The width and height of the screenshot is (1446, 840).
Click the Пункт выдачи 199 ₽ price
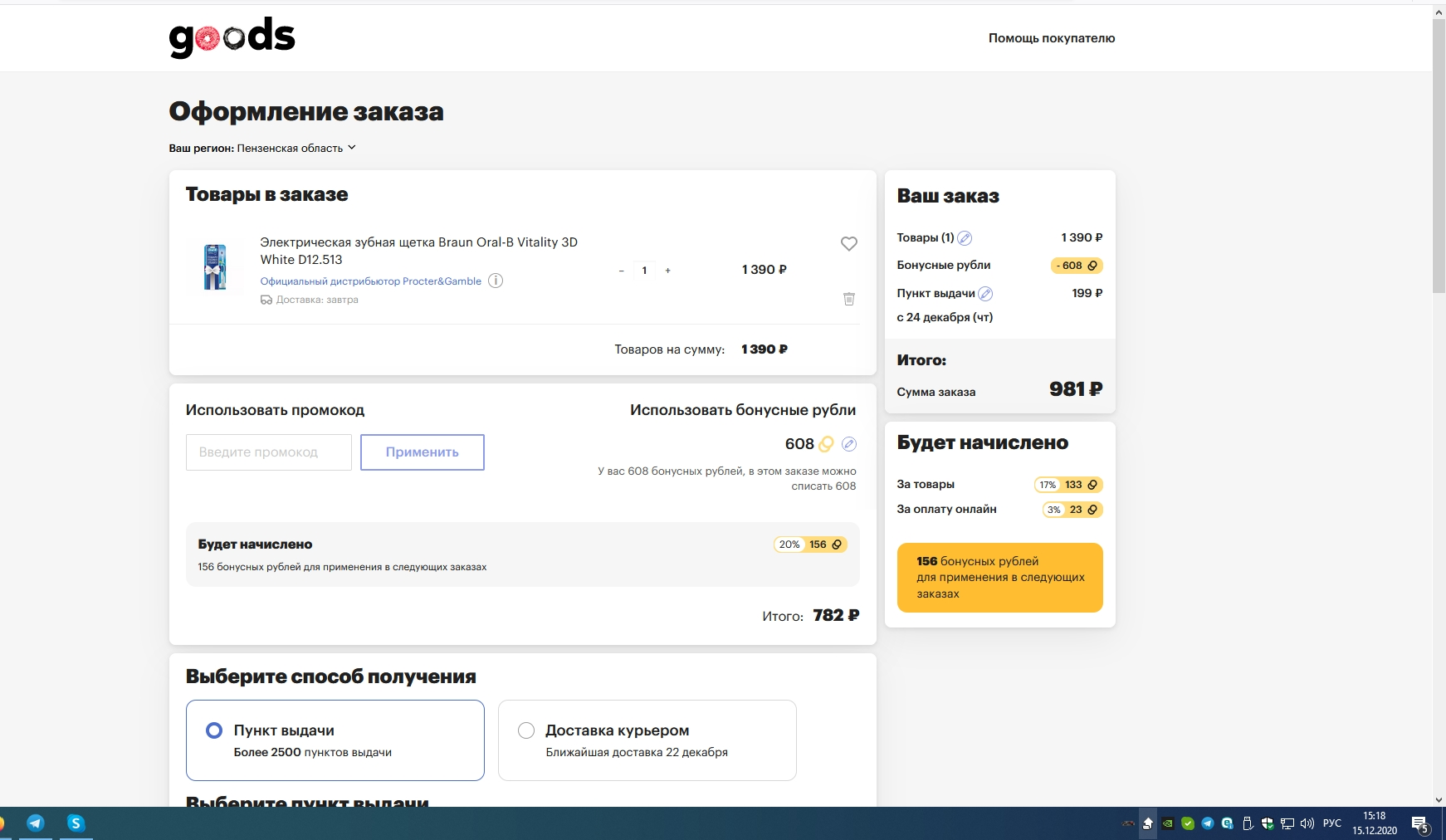tap(1087, 293)
